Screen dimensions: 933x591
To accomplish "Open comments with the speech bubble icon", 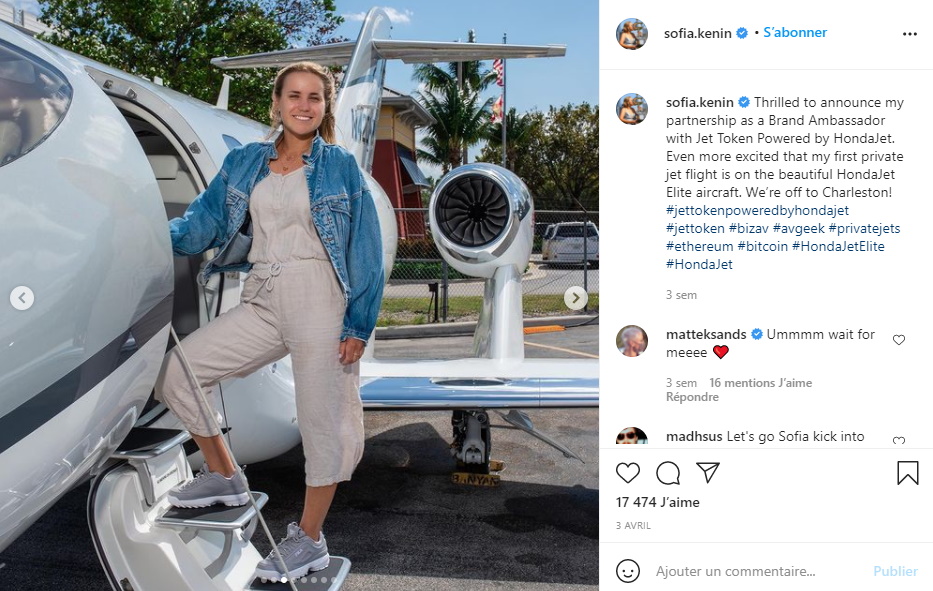I will click(668, 473).
